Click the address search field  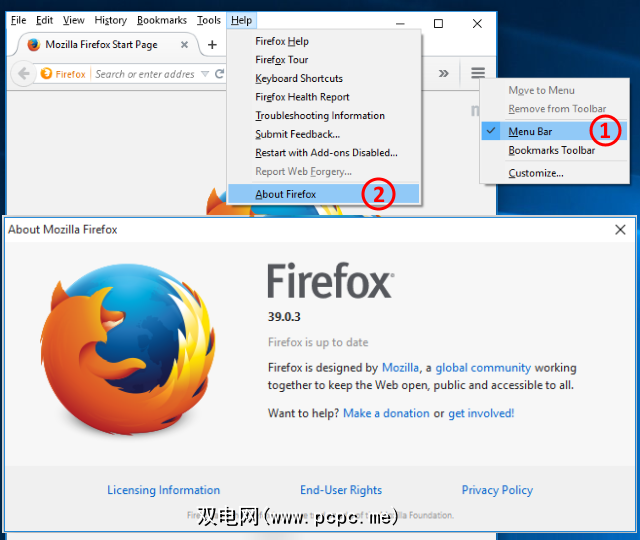(x=145, y=74)
